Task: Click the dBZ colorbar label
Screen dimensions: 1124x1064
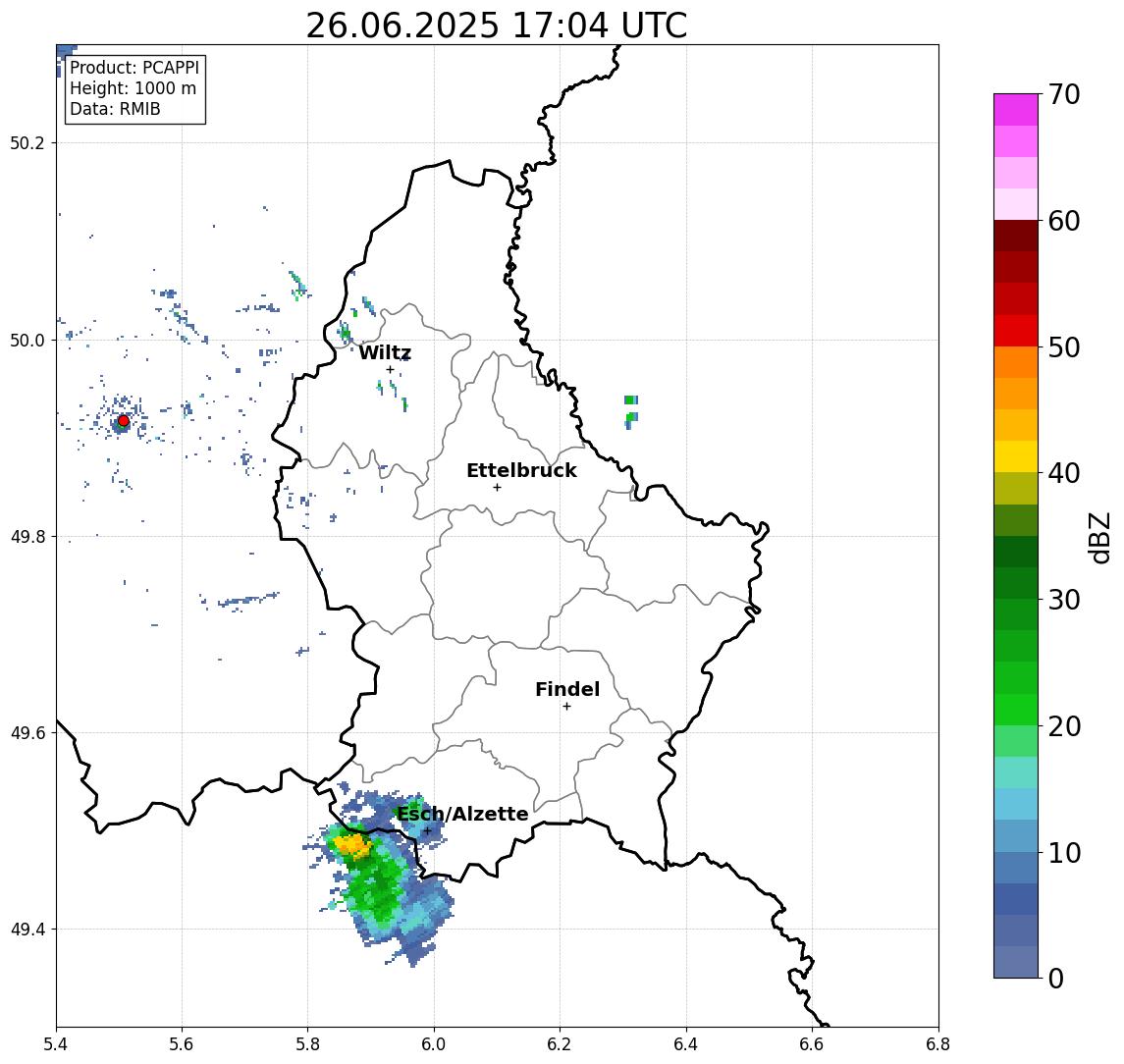Action: (1098, 538)
